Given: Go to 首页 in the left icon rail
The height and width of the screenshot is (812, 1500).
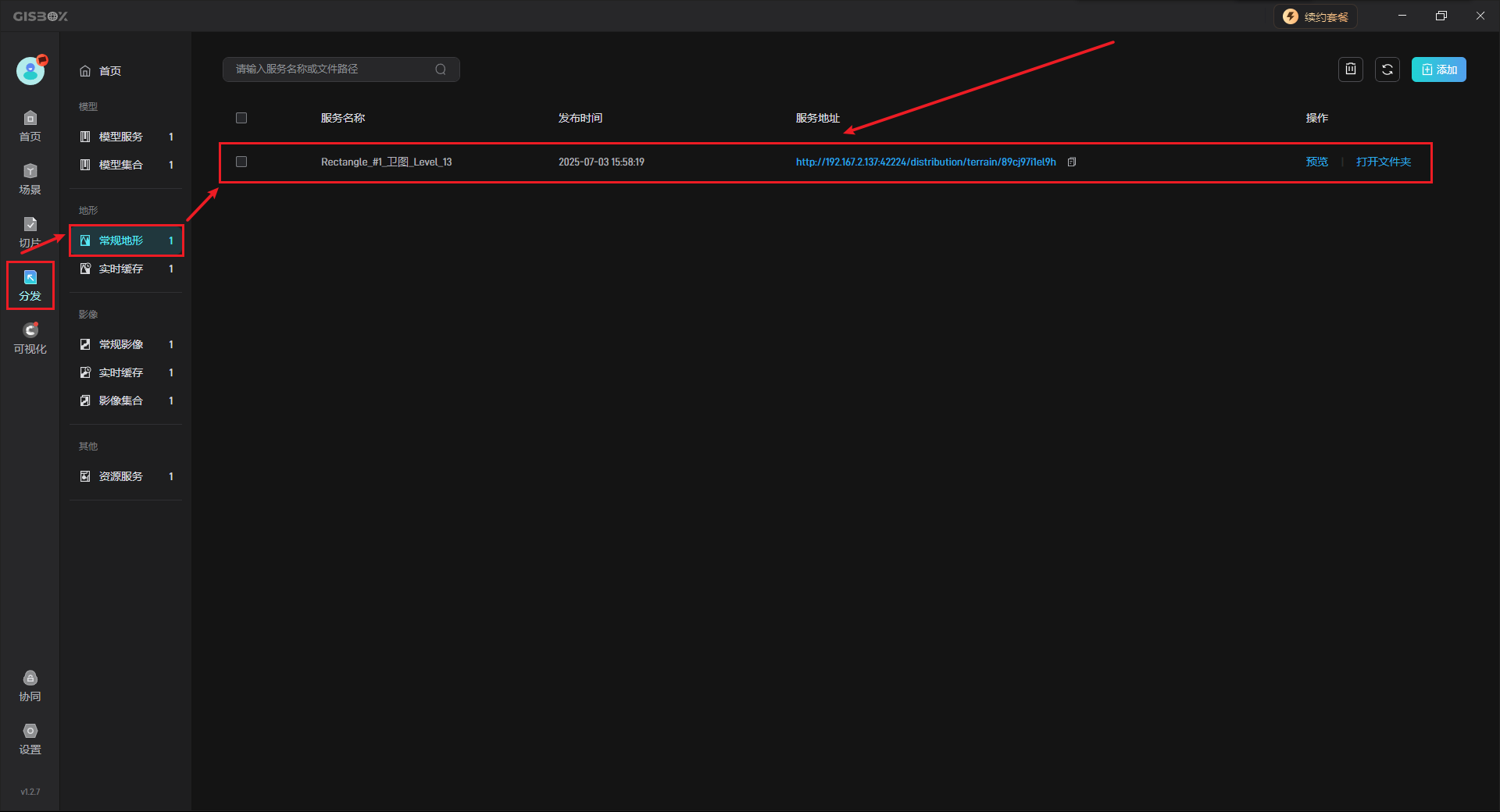Looking at the screenshot, I should pyautogui.click(x=30, y=126).
